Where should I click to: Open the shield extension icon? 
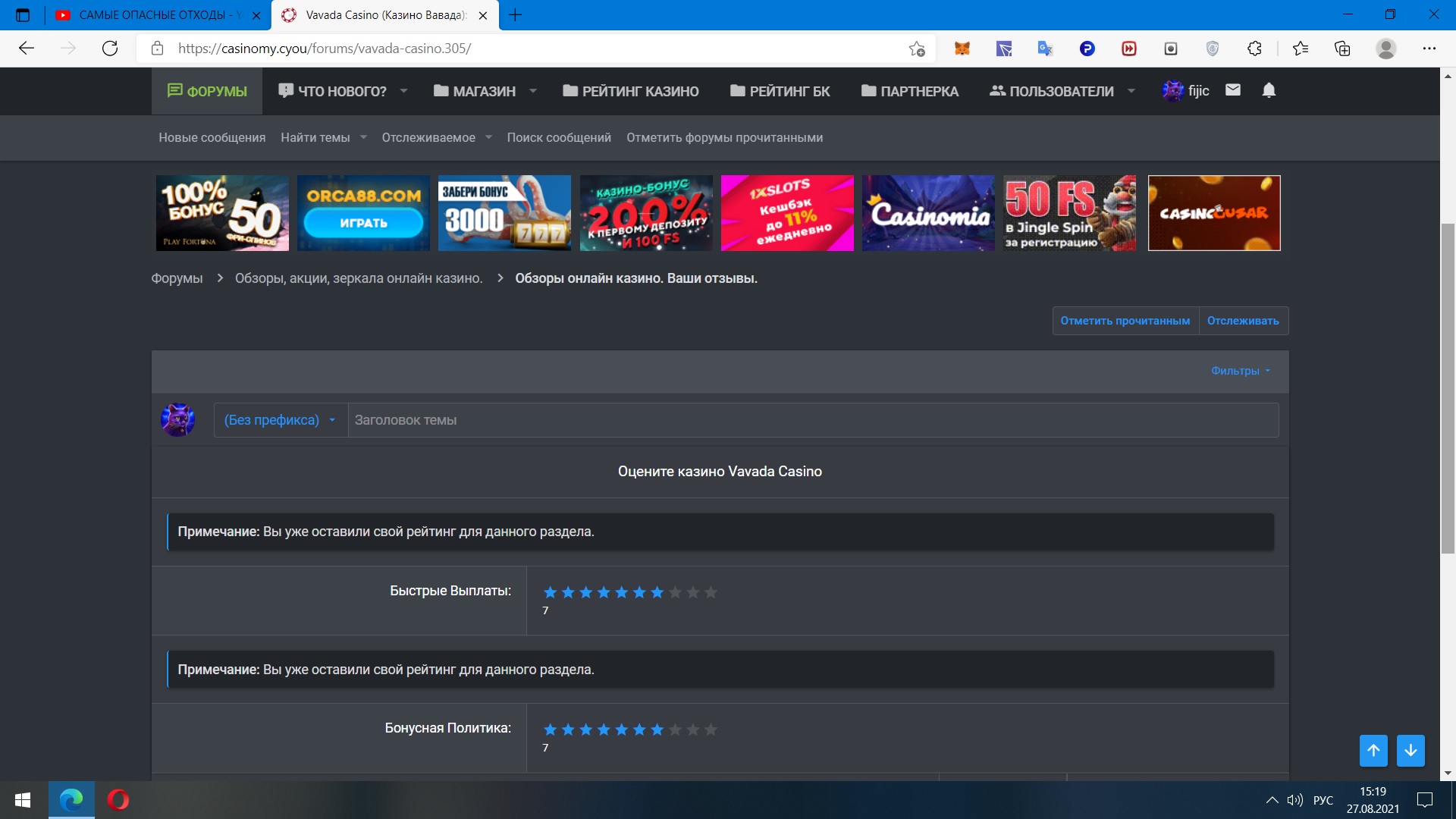pos(1213,49)
